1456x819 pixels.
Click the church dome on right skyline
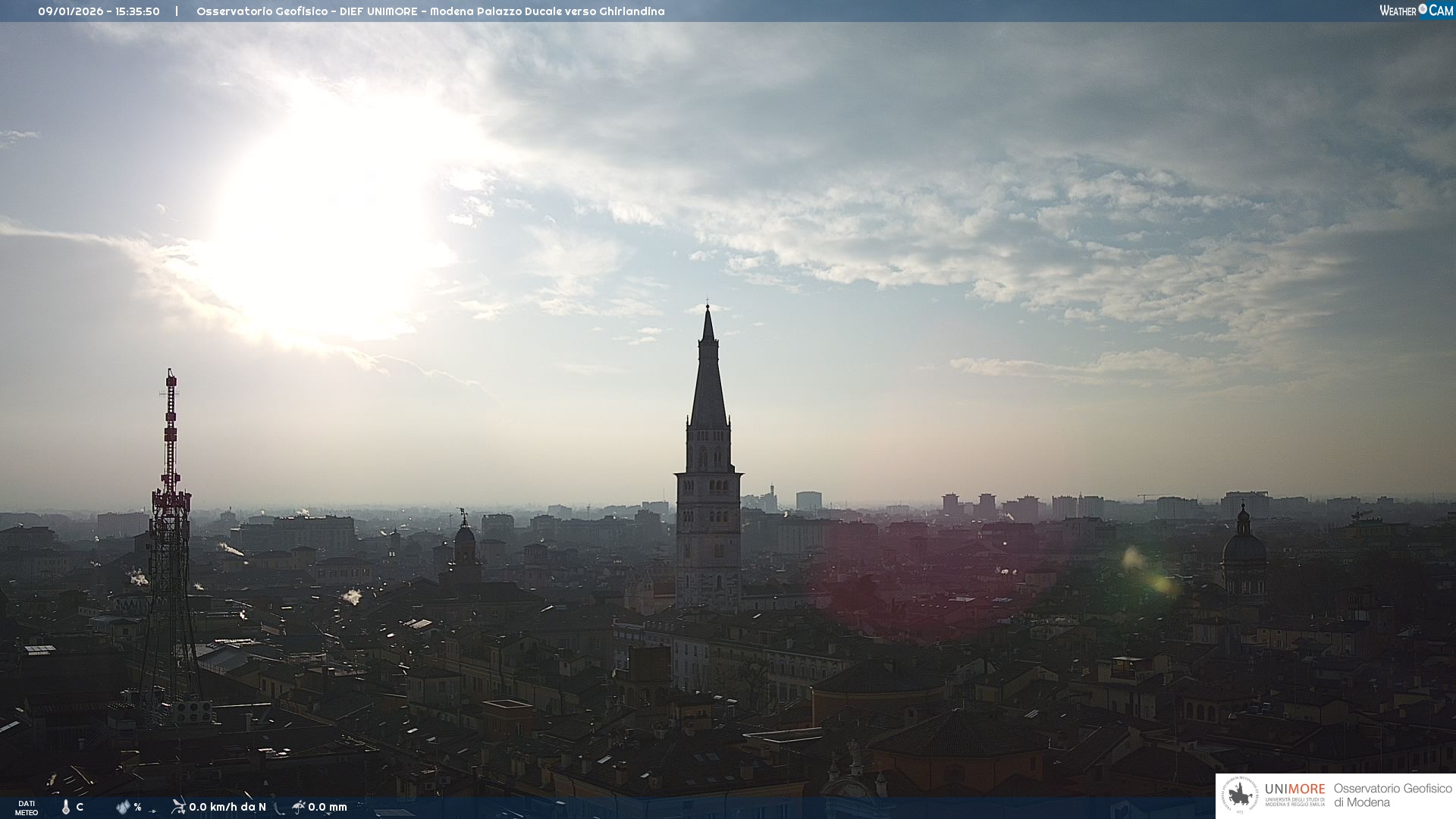coord(1243,548)
